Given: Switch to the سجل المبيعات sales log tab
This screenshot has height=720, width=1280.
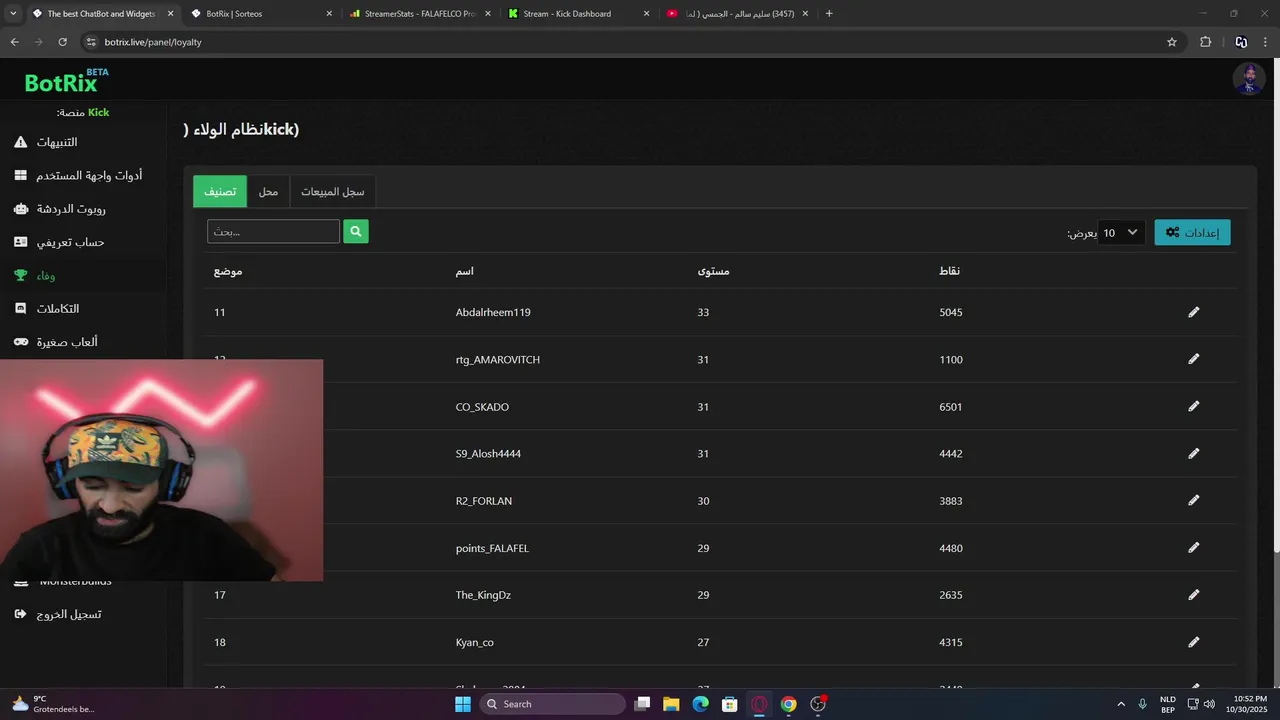Looking at the screenshot, I should tap(333, 191).
